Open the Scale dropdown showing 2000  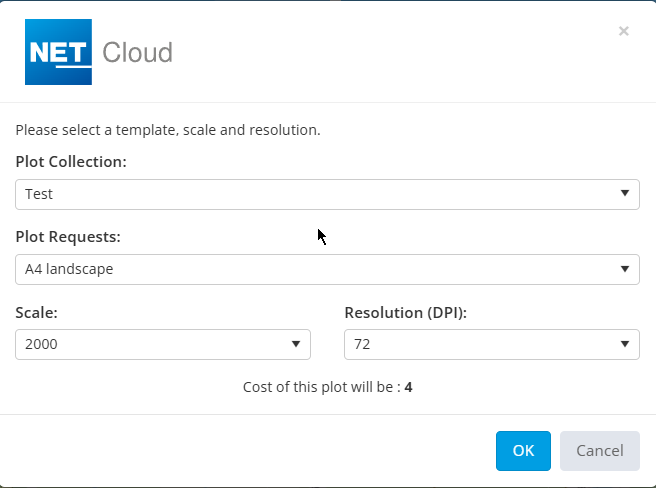(x=150, y=344)
